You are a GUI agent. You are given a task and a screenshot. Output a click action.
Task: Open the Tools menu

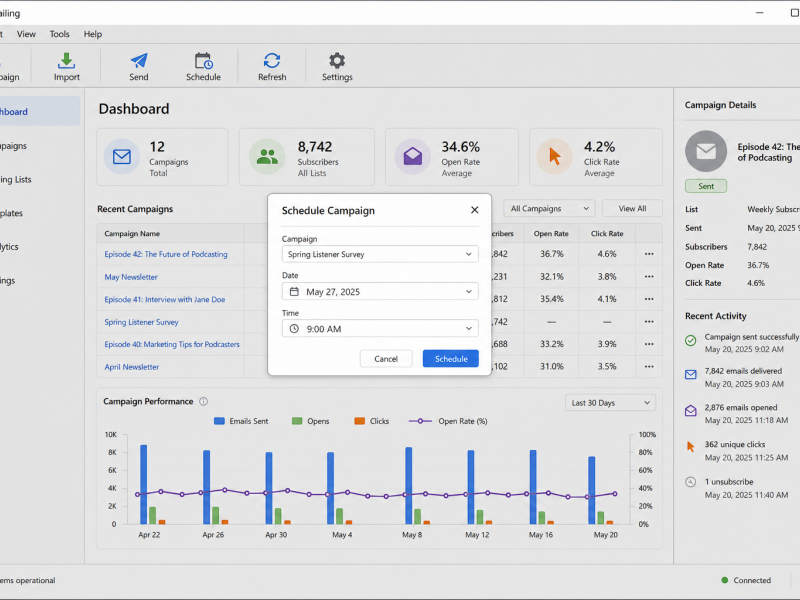point(59,34)
